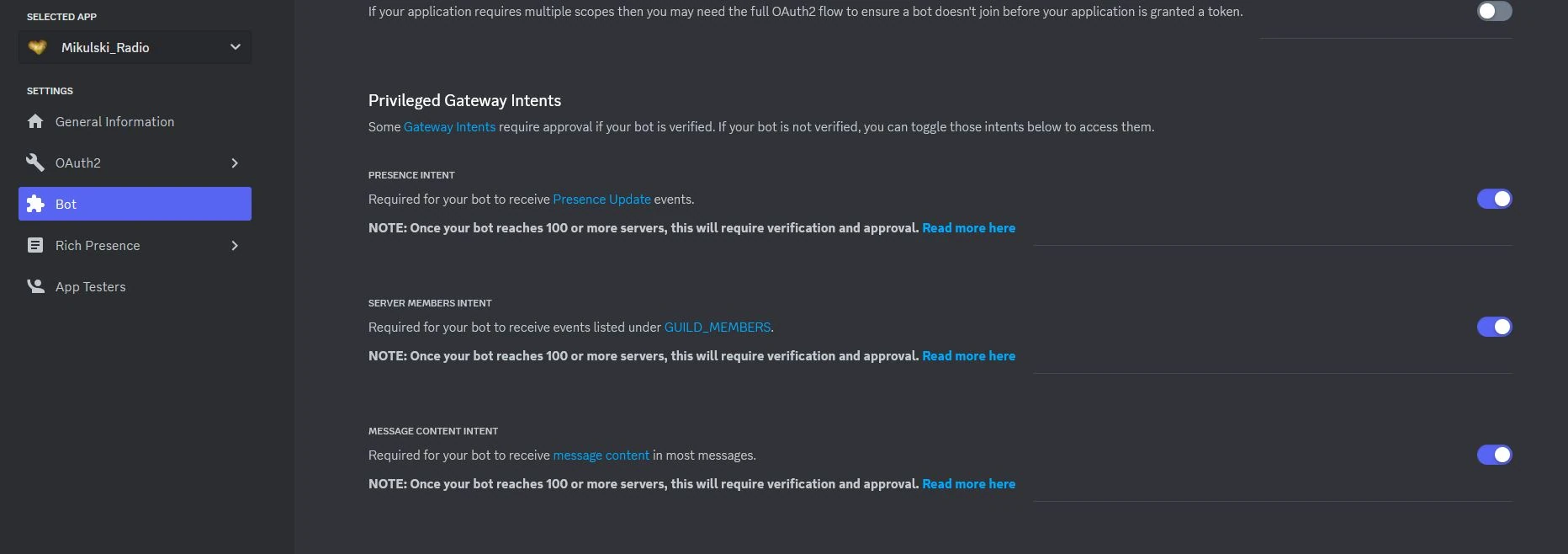
Task: Open the GUILD_MEMBERS documentation link
Action: click(717, 328)
